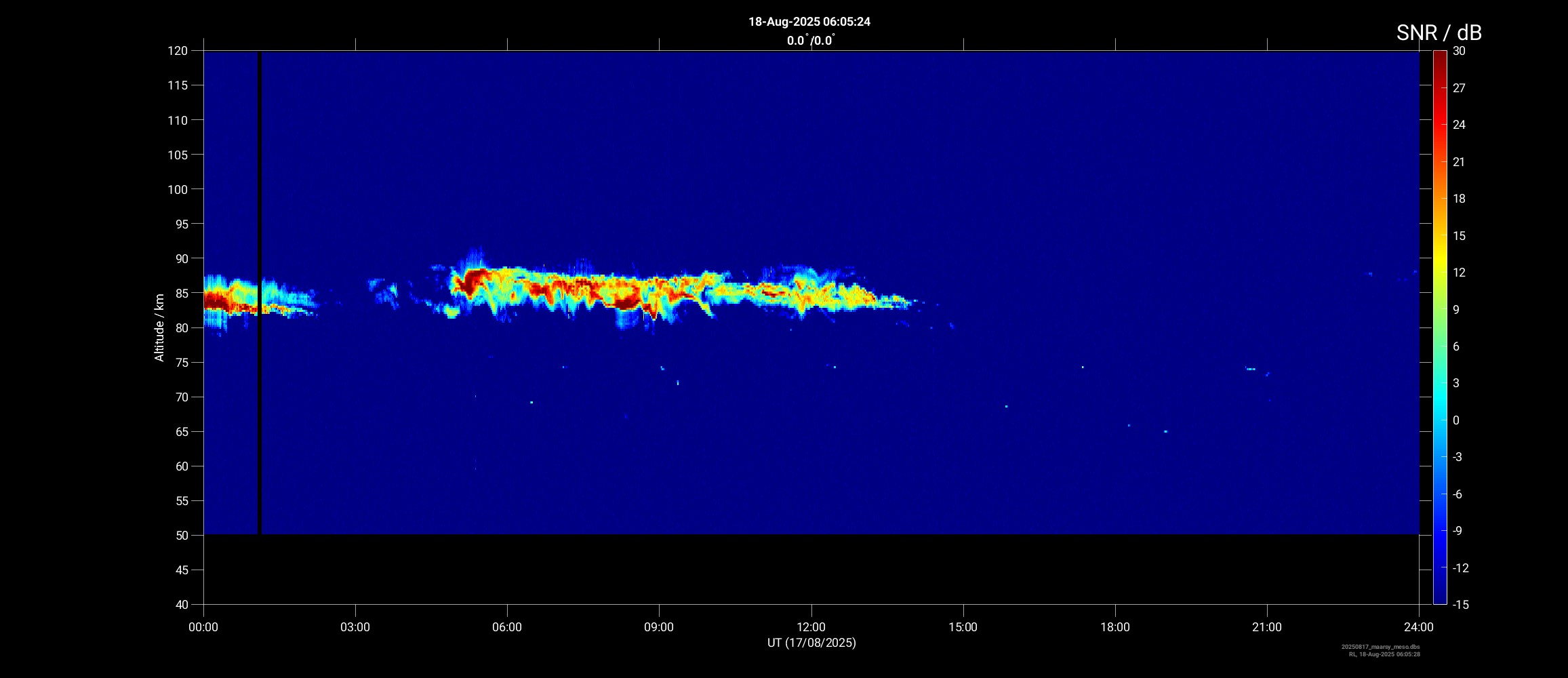Select colorbar tick value '3'
Viewport: 1568px width, 678px height.
click(x=1456, y=383)
